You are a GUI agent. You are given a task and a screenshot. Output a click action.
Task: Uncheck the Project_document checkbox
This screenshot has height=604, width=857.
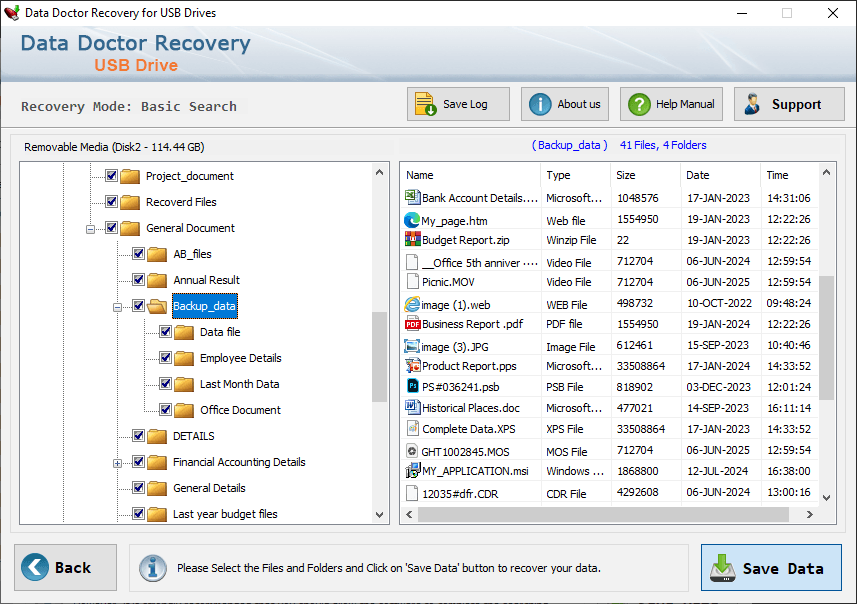(111, 175)
